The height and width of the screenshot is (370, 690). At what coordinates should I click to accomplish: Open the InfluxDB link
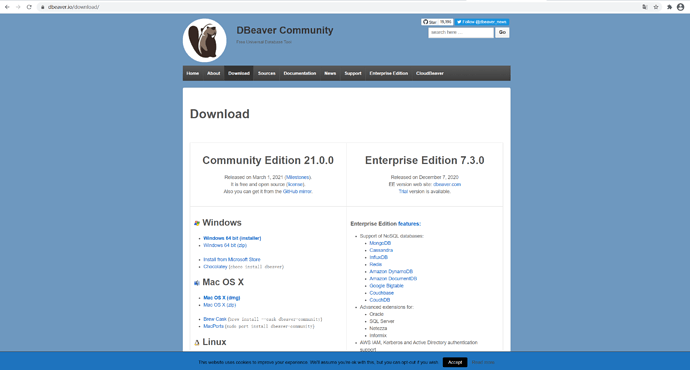[x=378, y=257]
